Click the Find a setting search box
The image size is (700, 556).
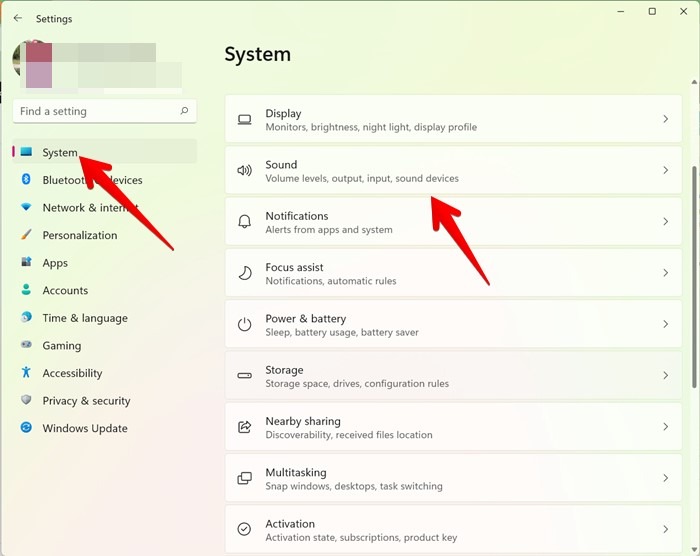(x=104, y=111)
